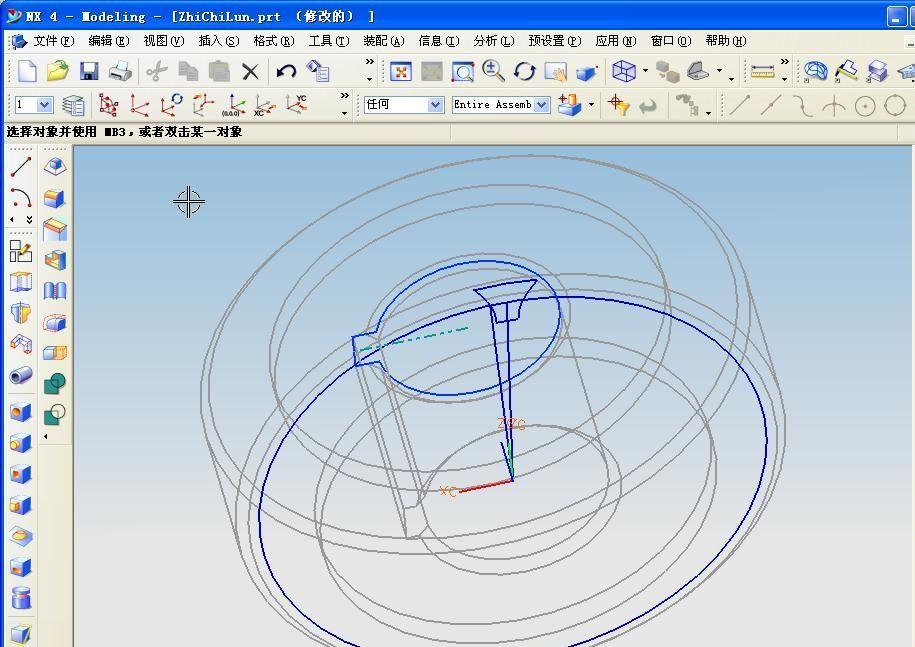Expand the Entire Assembly scope dropdown
Viewport: 915px width, 647px height.
541,105
